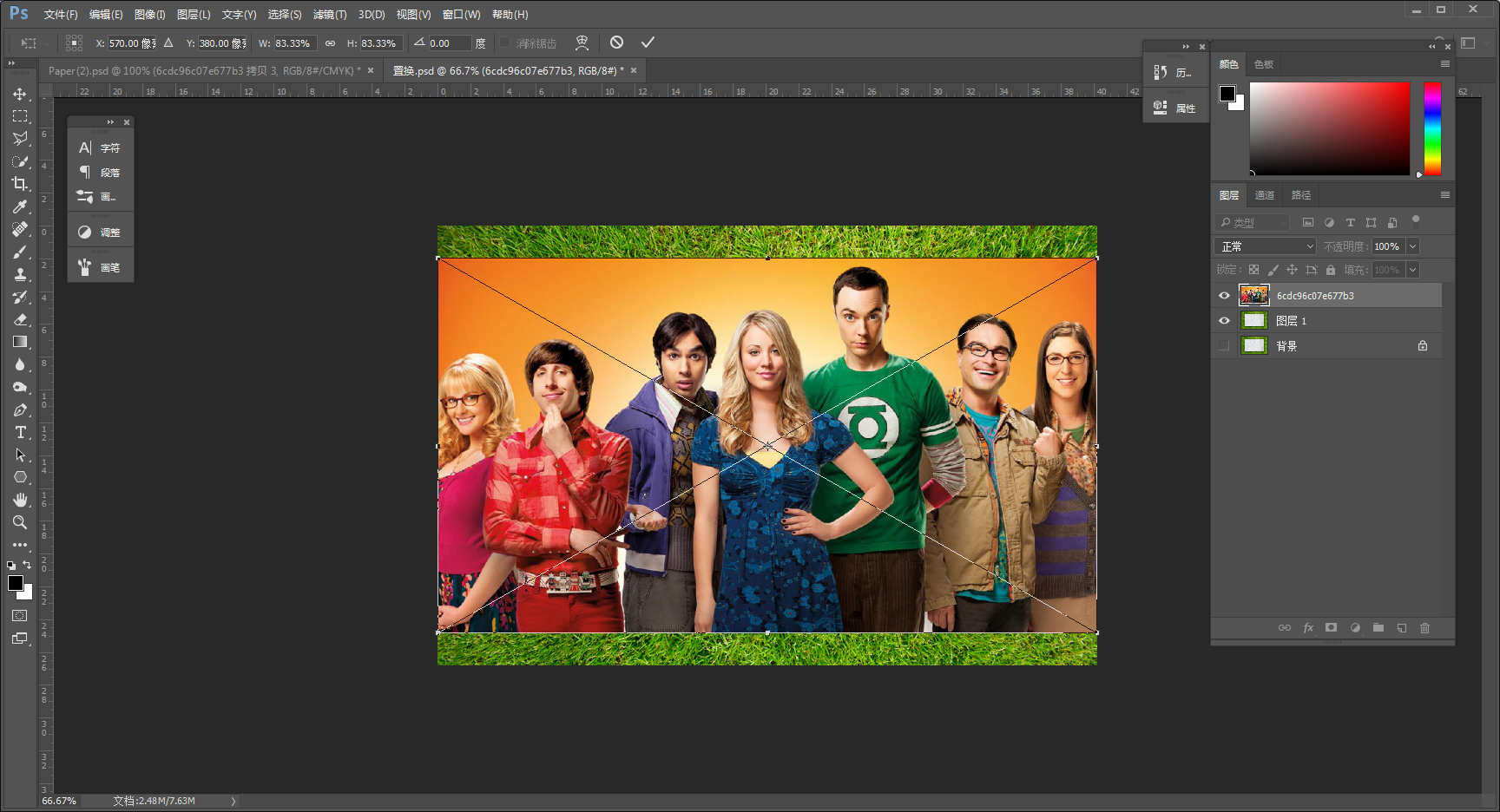Image resolution: width=1500 pixels, height=812 pixels.
Task: Select the Rectangular Marquee tool
Action: (x=20, y=116)
